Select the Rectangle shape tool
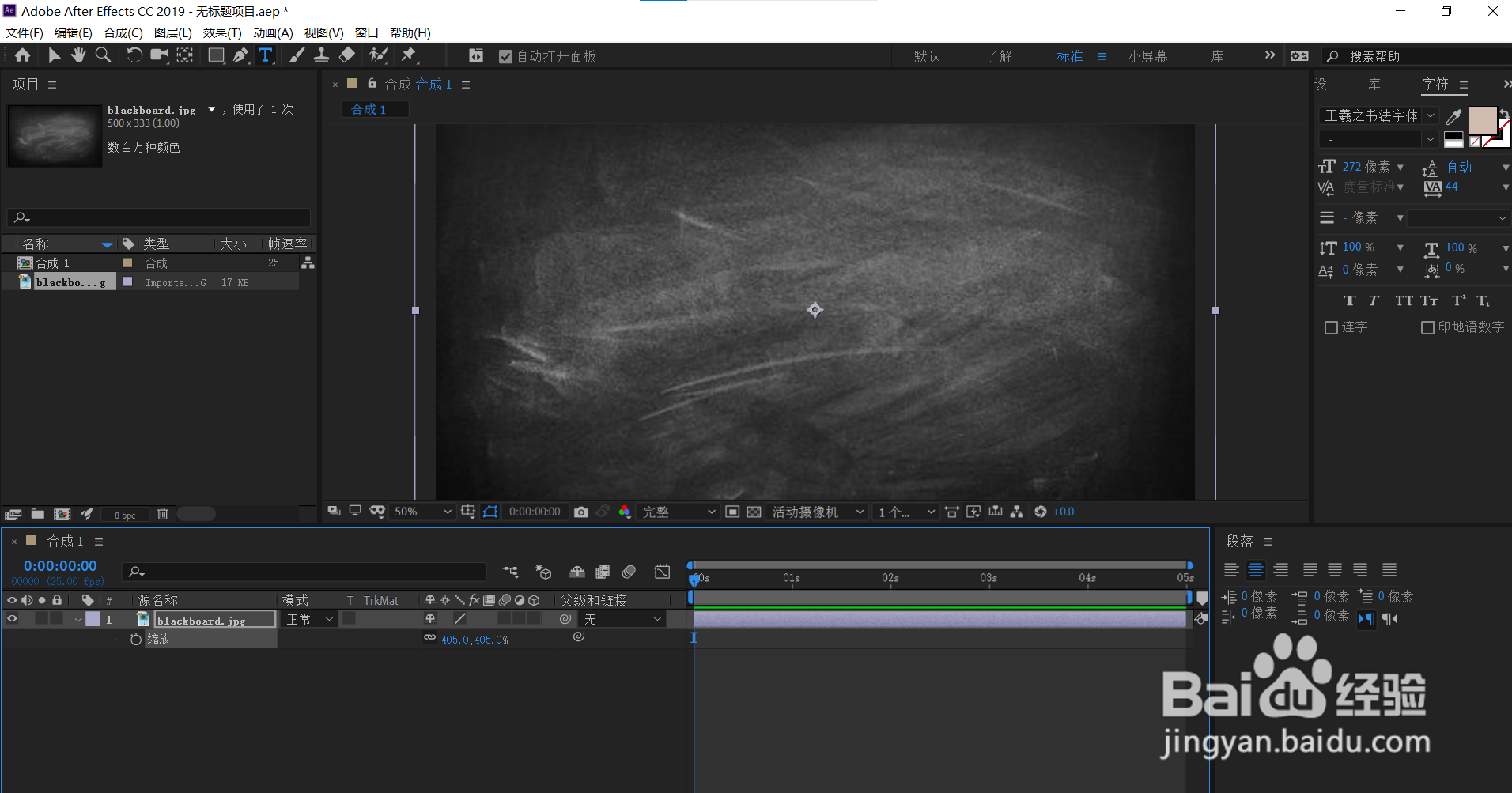The width and height of the screenshot is (1512, 793). pos(216,55)
